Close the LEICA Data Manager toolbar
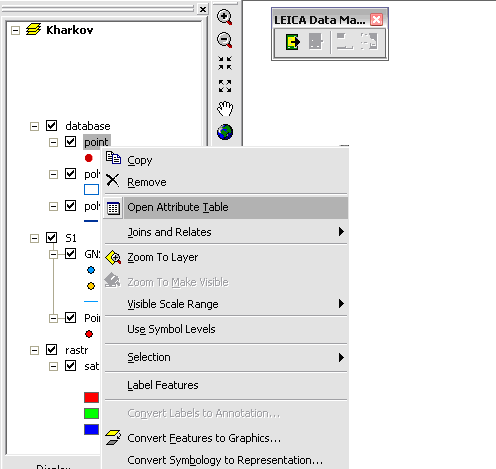Screen dimensions: 496x469 (376, 20)
